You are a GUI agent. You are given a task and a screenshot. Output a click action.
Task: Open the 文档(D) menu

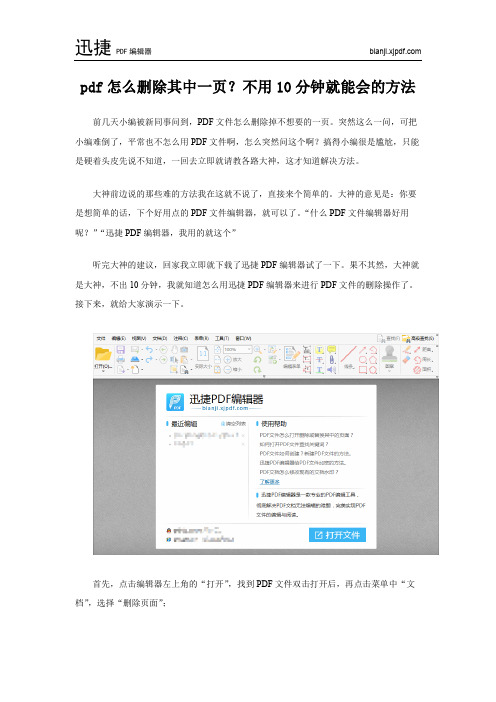tap(160, 338)
